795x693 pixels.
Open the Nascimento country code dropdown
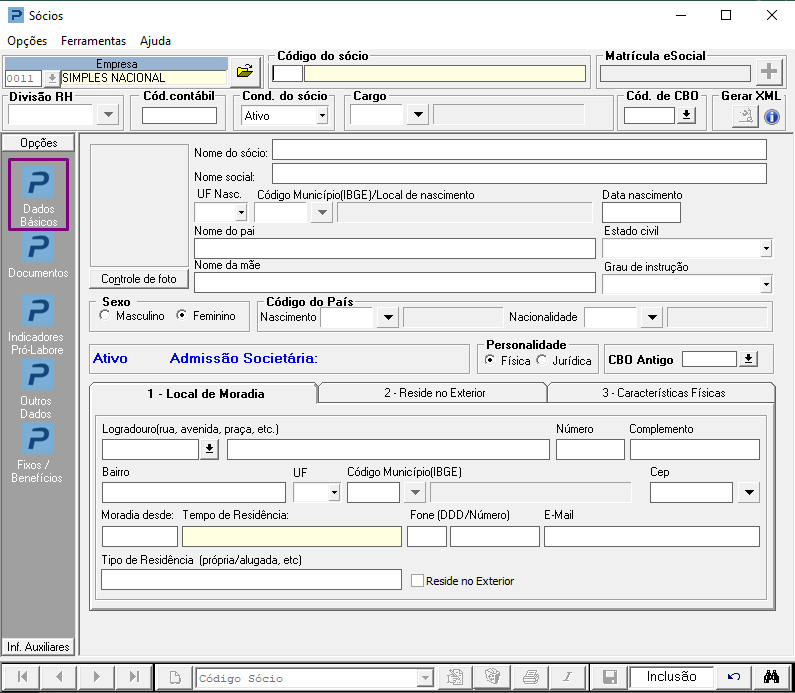click(388, 317)
